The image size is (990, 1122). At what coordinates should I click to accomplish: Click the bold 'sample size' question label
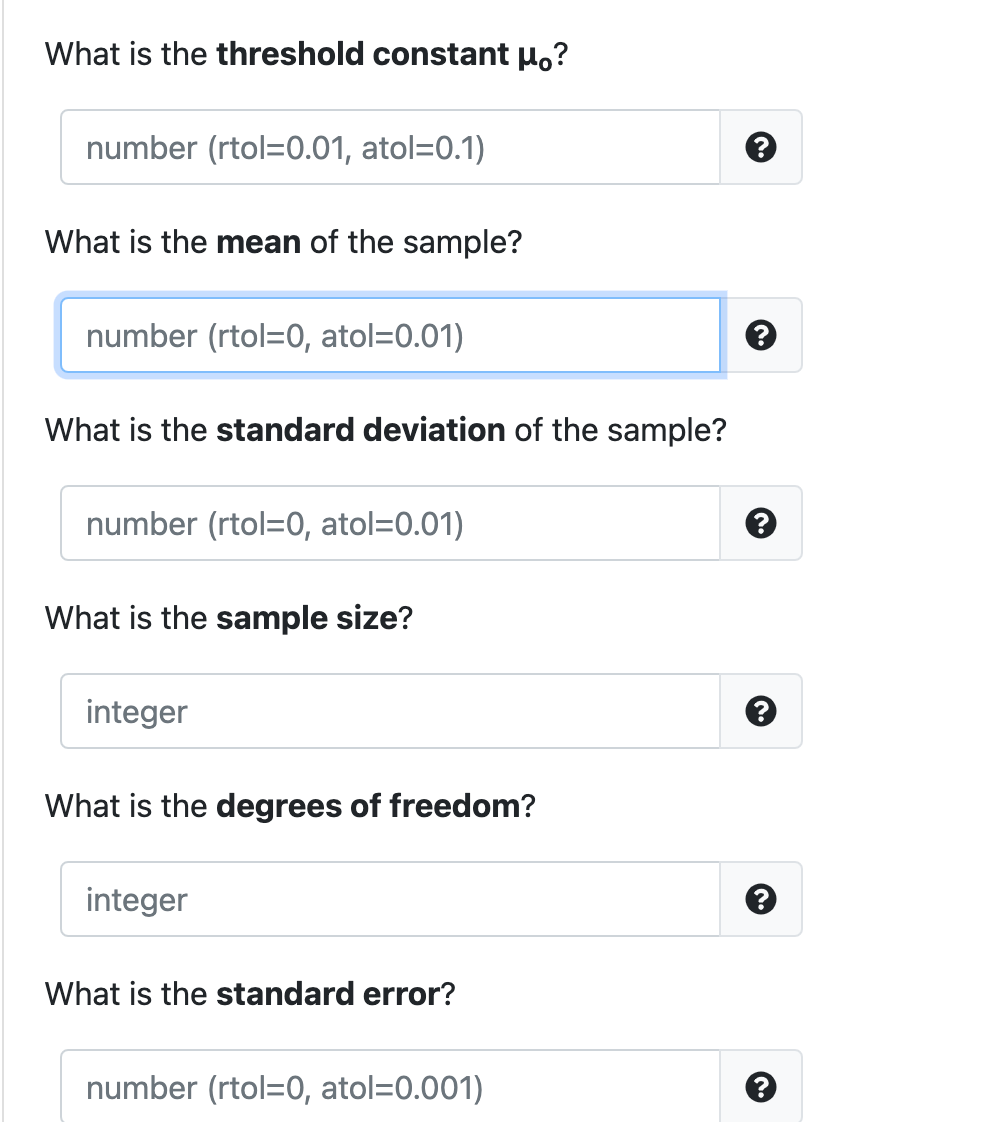(x=307, y=618)
